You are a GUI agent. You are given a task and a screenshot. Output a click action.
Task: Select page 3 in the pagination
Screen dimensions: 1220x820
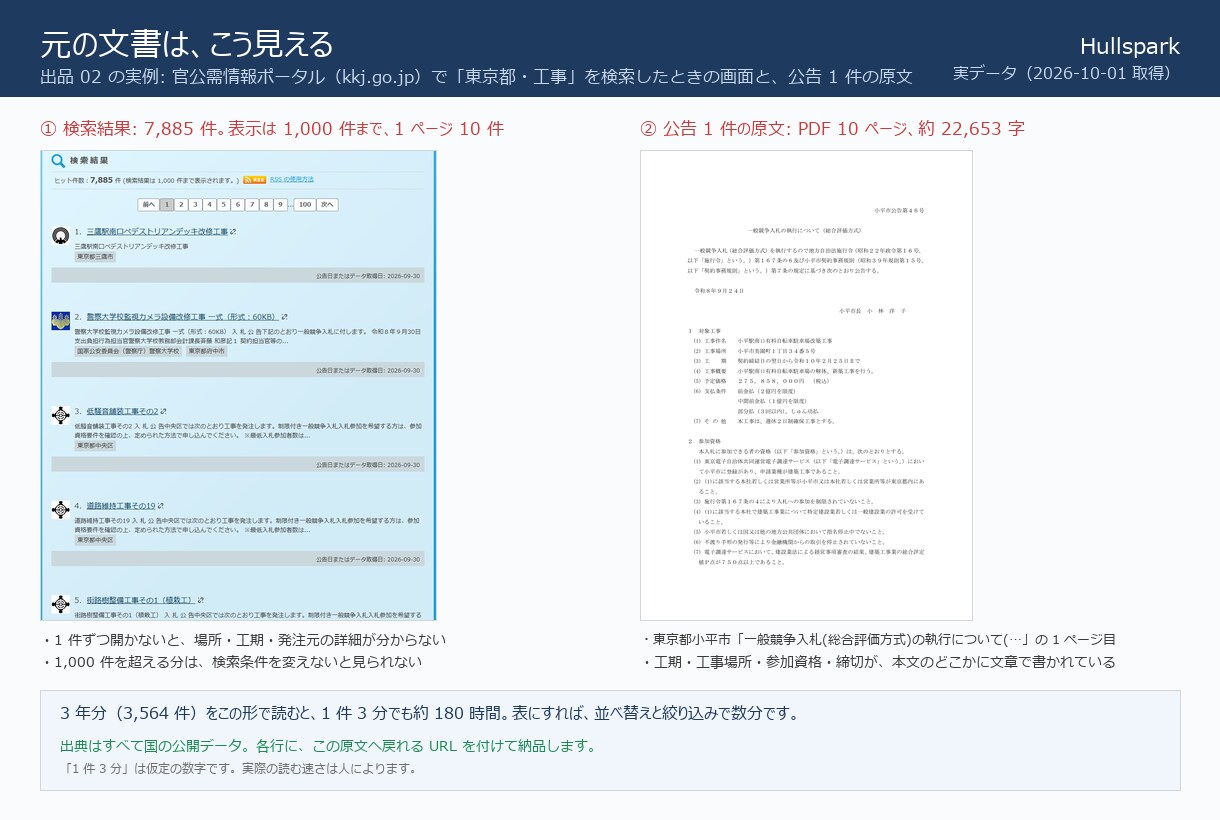coord(195,205)
